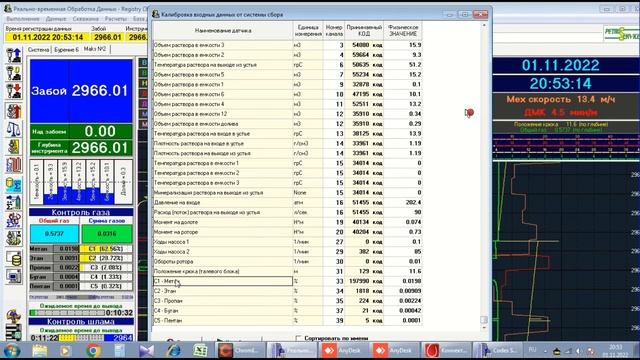Open the Данные menu
640x360 pixels.
coord(56,19)
